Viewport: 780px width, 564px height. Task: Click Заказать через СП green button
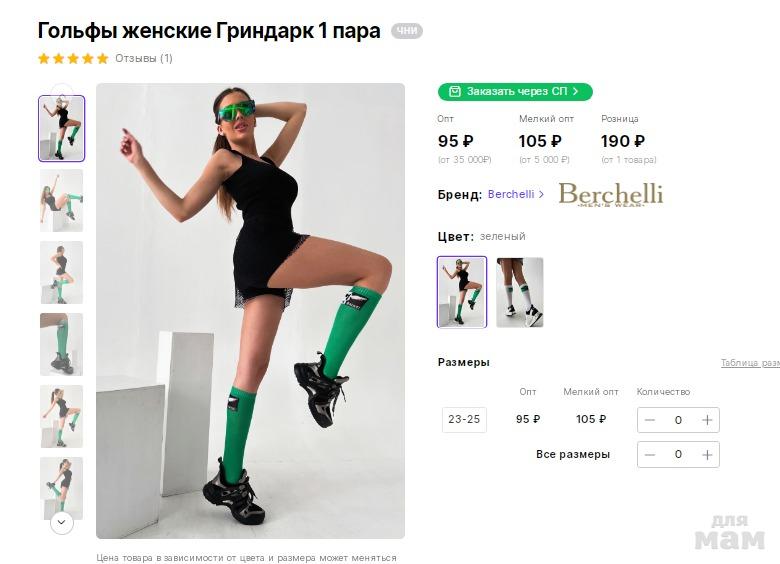tap(515, 92)
